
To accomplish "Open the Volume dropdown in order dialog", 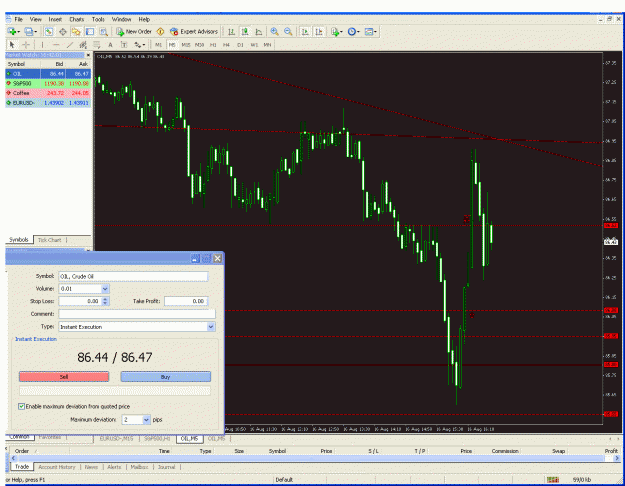I will (x=105, y=289).
